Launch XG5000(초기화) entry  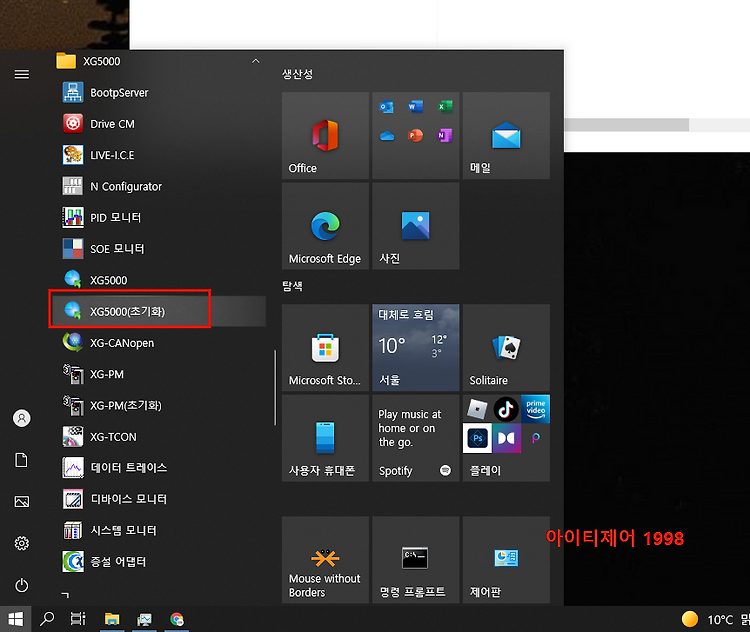[158, 311]
